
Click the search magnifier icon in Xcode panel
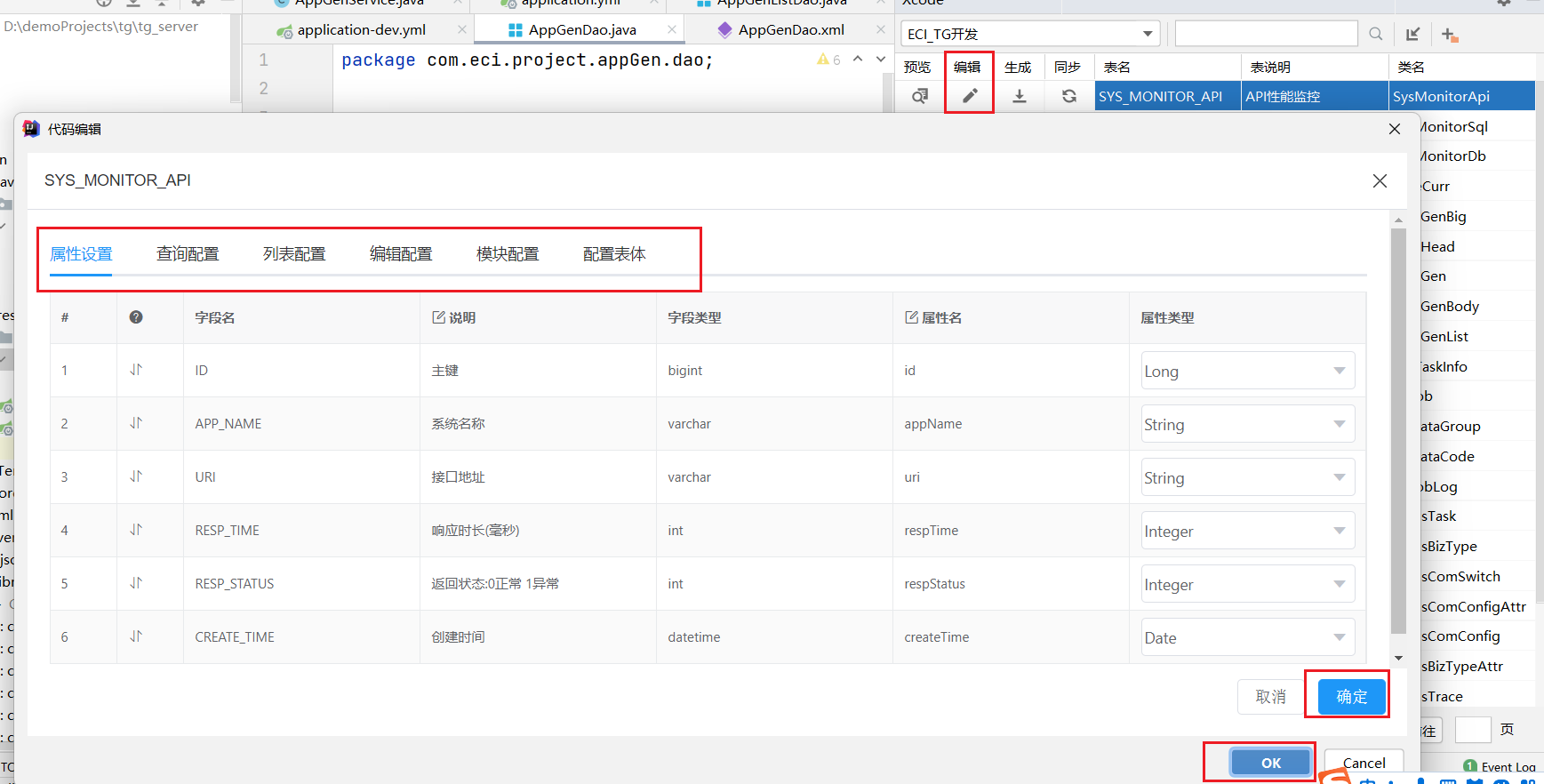point(1376,34)
